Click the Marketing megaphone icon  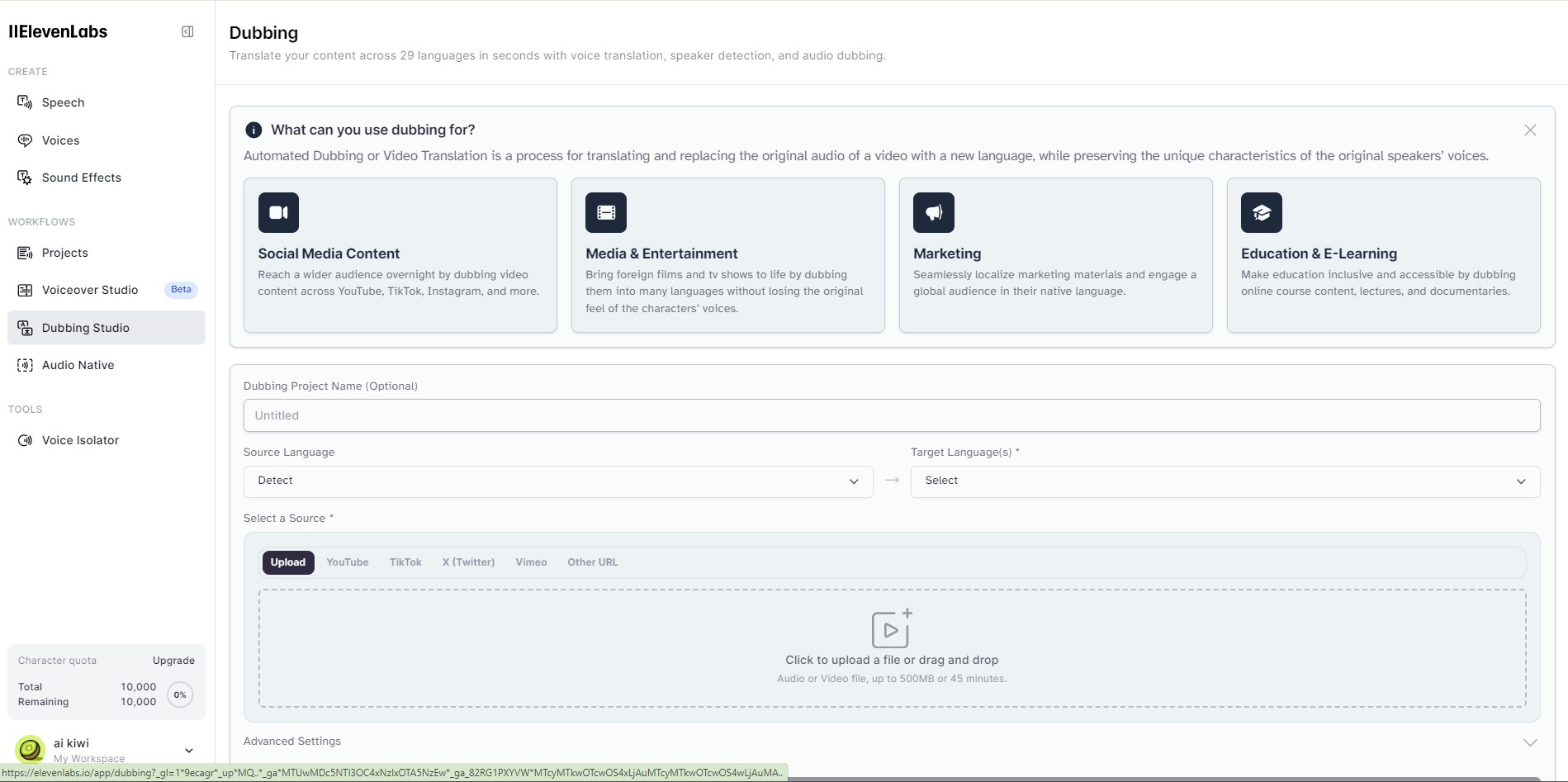[x=934, y=213]
